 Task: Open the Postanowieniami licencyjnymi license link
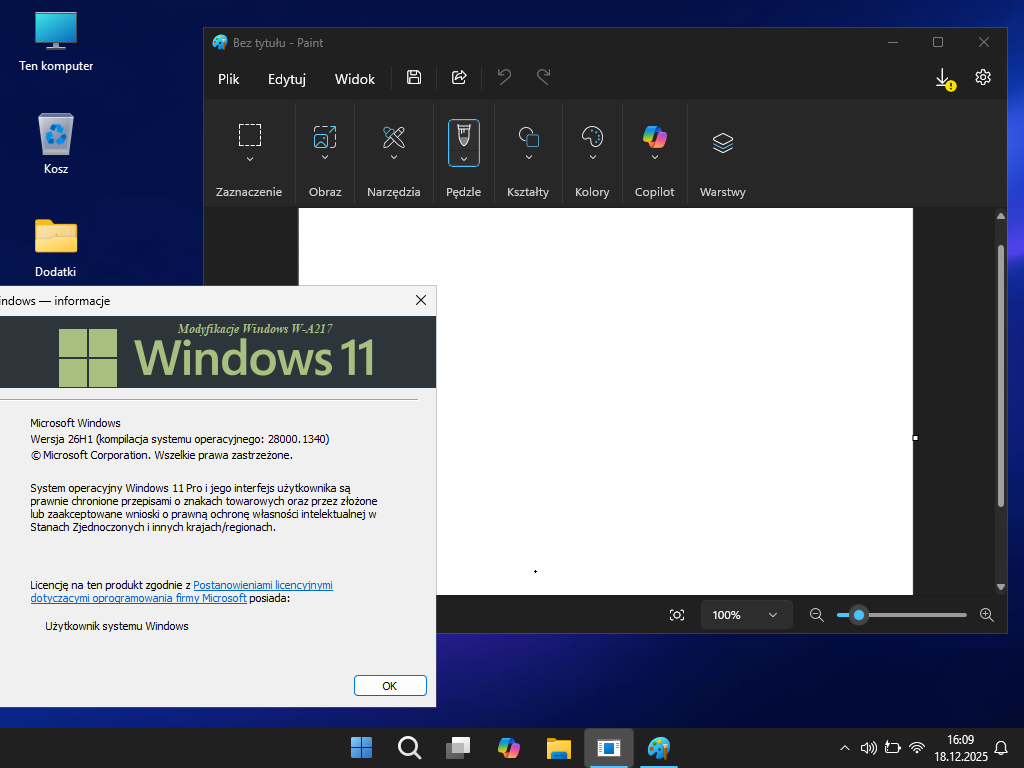coord(263,585)
